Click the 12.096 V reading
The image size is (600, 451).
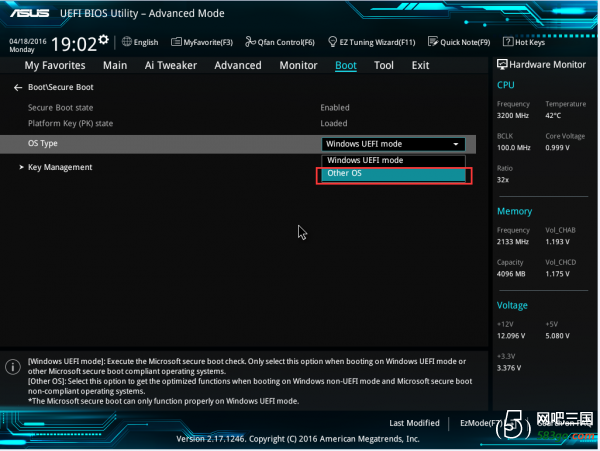pyautogui.click(x=511, y=336)
